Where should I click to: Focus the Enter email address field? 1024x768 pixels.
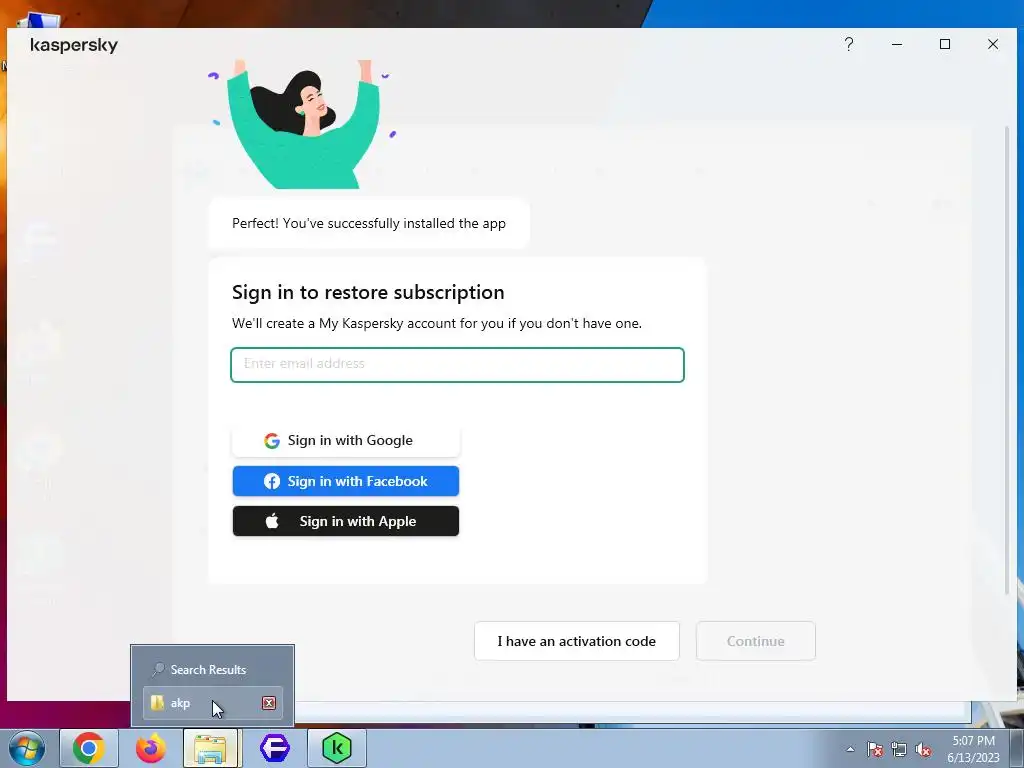[457, 364]
